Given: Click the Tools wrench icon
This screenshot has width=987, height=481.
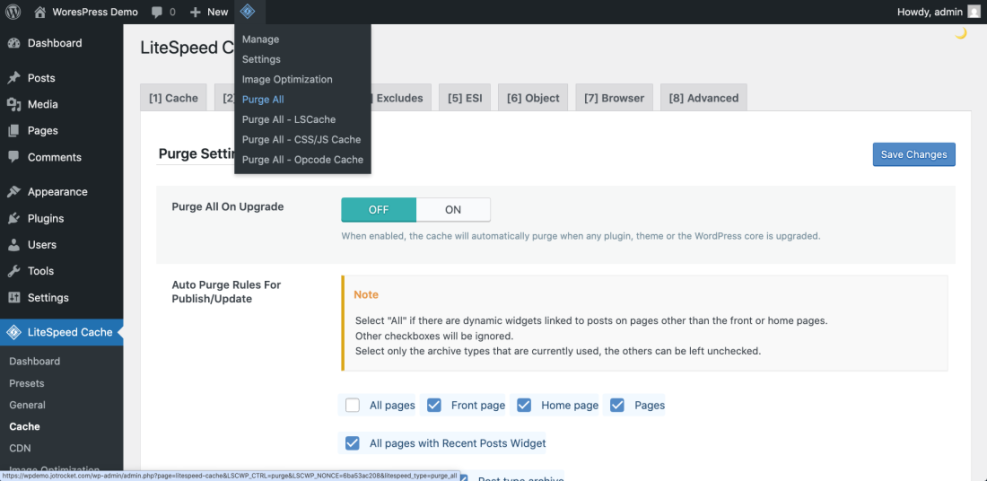Looking at the screenshot, I should click(14, 271).
